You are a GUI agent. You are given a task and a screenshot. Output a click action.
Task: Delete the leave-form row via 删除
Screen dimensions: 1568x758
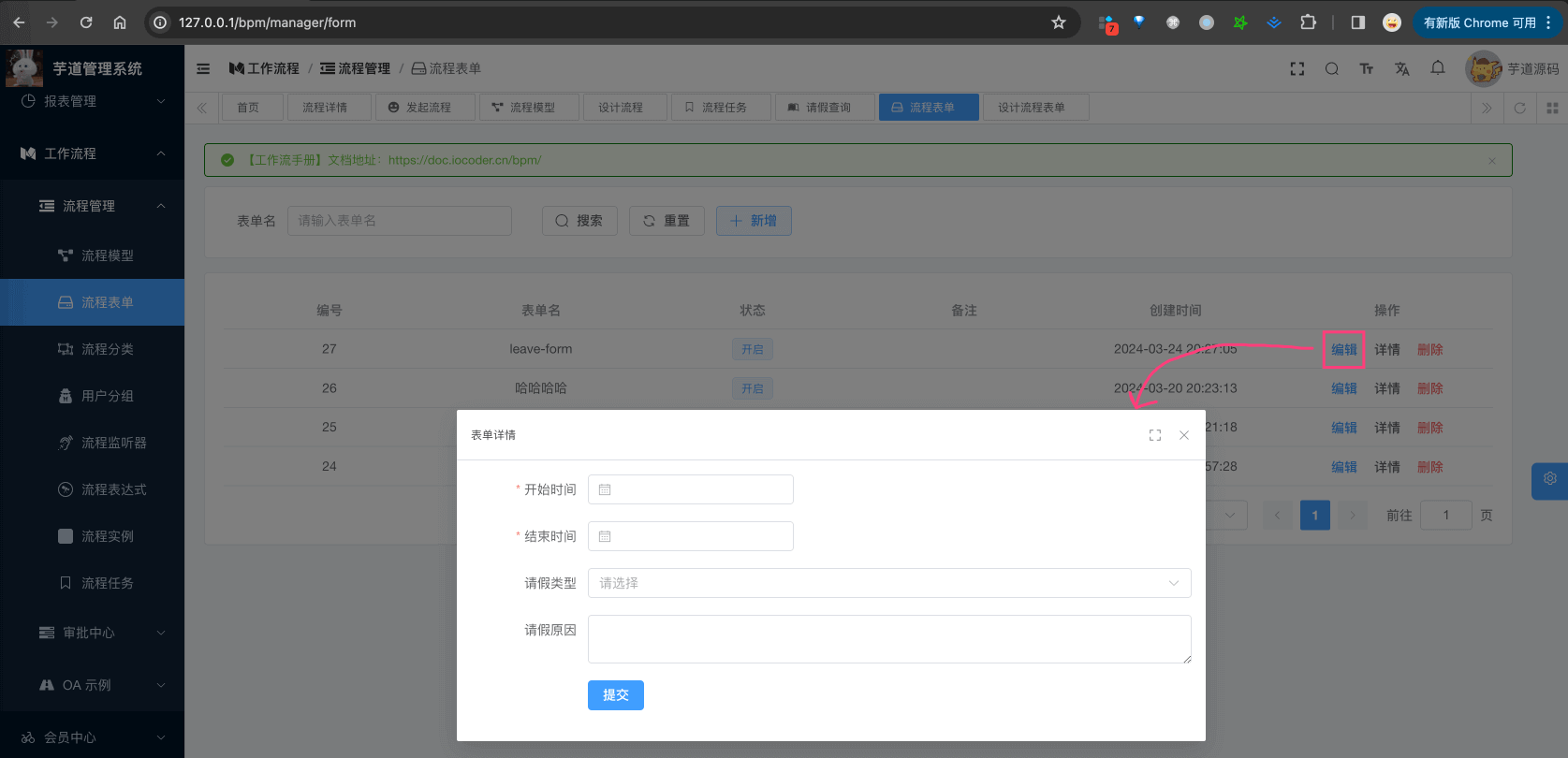pyautogui.click(x=1430, y=350)
